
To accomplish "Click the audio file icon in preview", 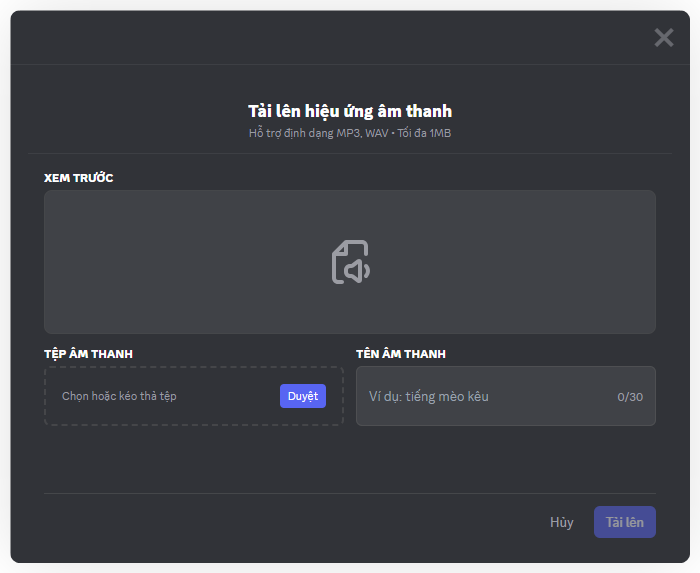I will click(350, 262).
